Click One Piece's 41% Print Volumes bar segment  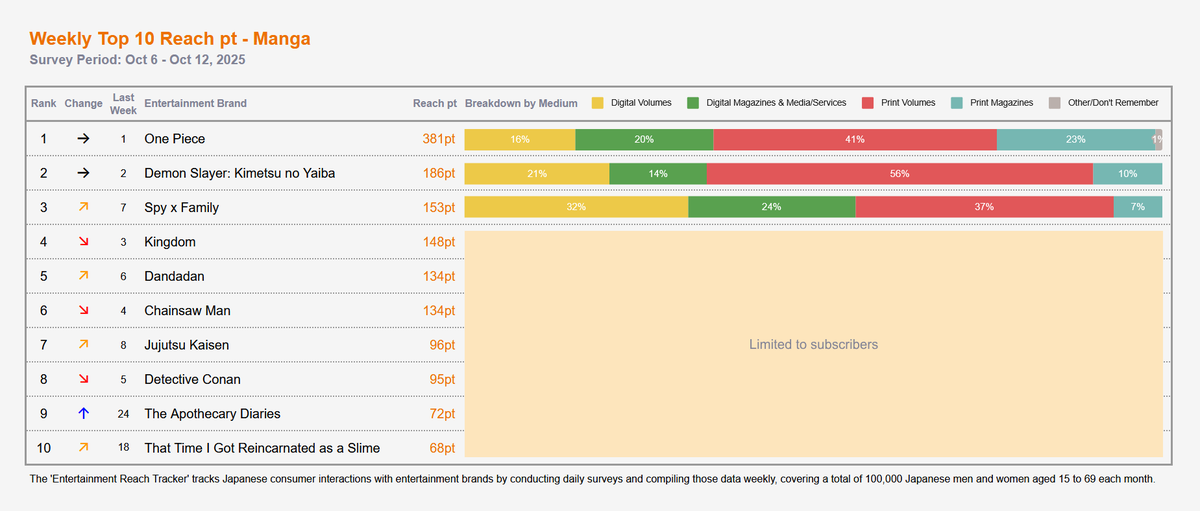pyautogui.click(x=855, y=139)
